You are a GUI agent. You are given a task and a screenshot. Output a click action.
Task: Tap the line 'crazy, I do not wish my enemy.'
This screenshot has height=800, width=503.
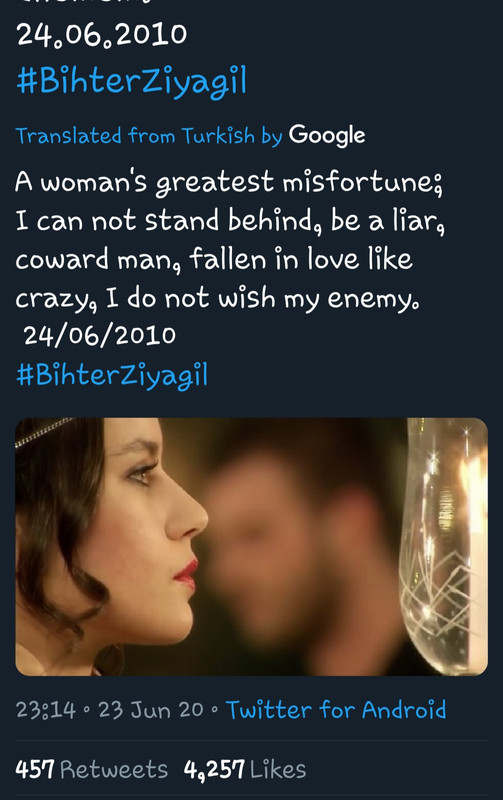[x=218, y=298]
